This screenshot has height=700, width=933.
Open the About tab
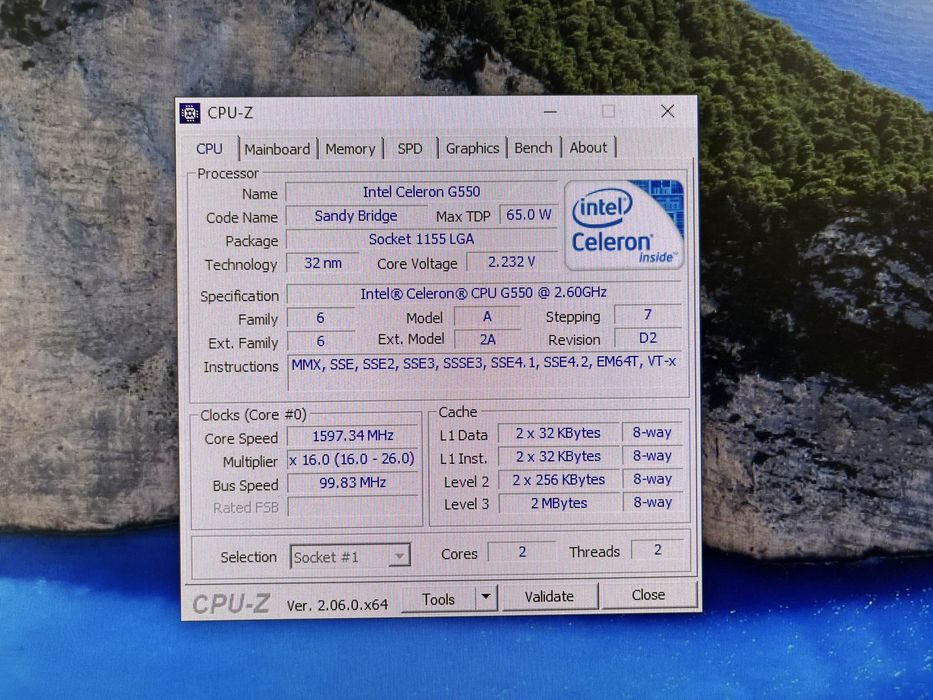click(588, 147)
